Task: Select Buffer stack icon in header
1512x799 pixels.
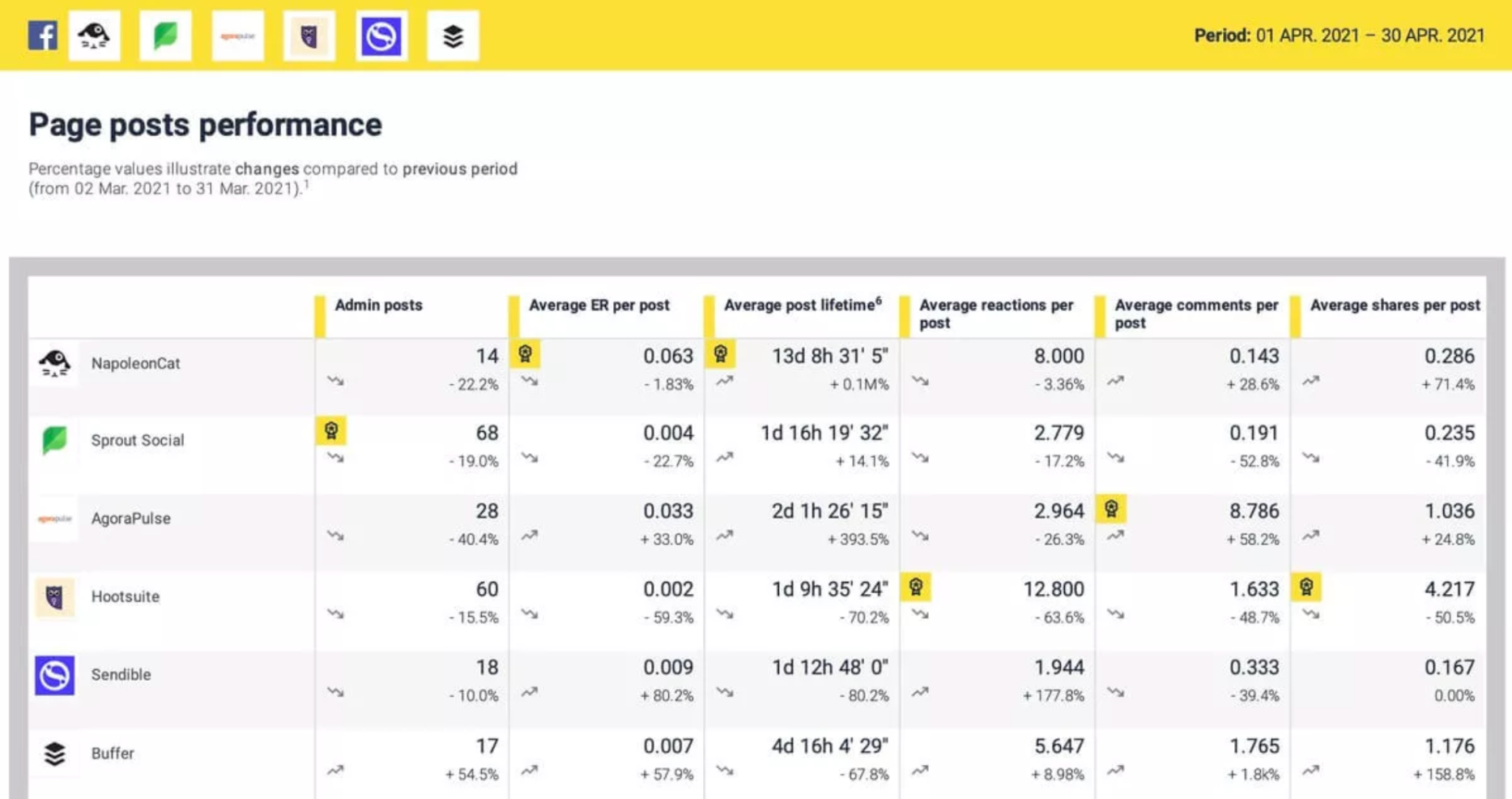Action: (x=454, y=36)
